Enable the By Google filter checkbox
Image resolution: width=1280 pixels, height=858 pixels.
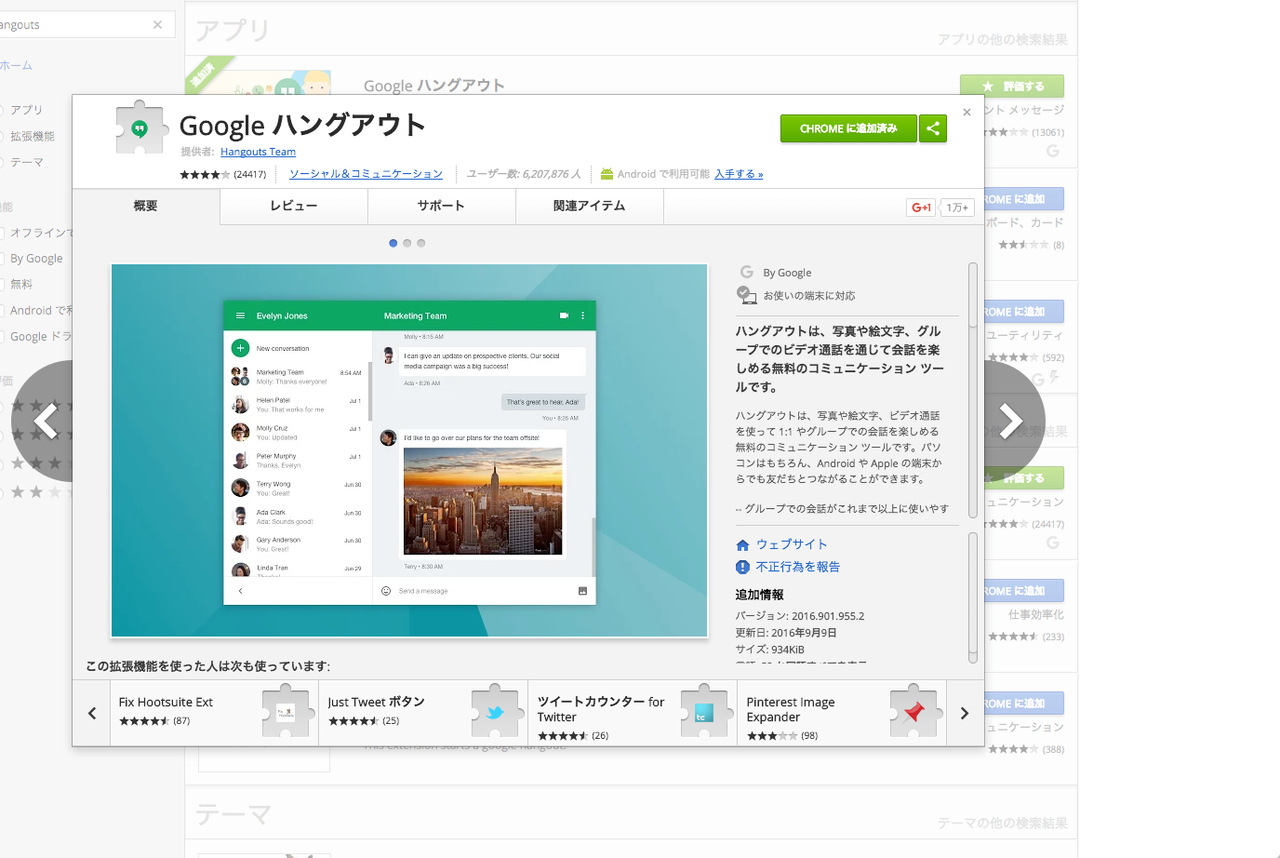1,258
